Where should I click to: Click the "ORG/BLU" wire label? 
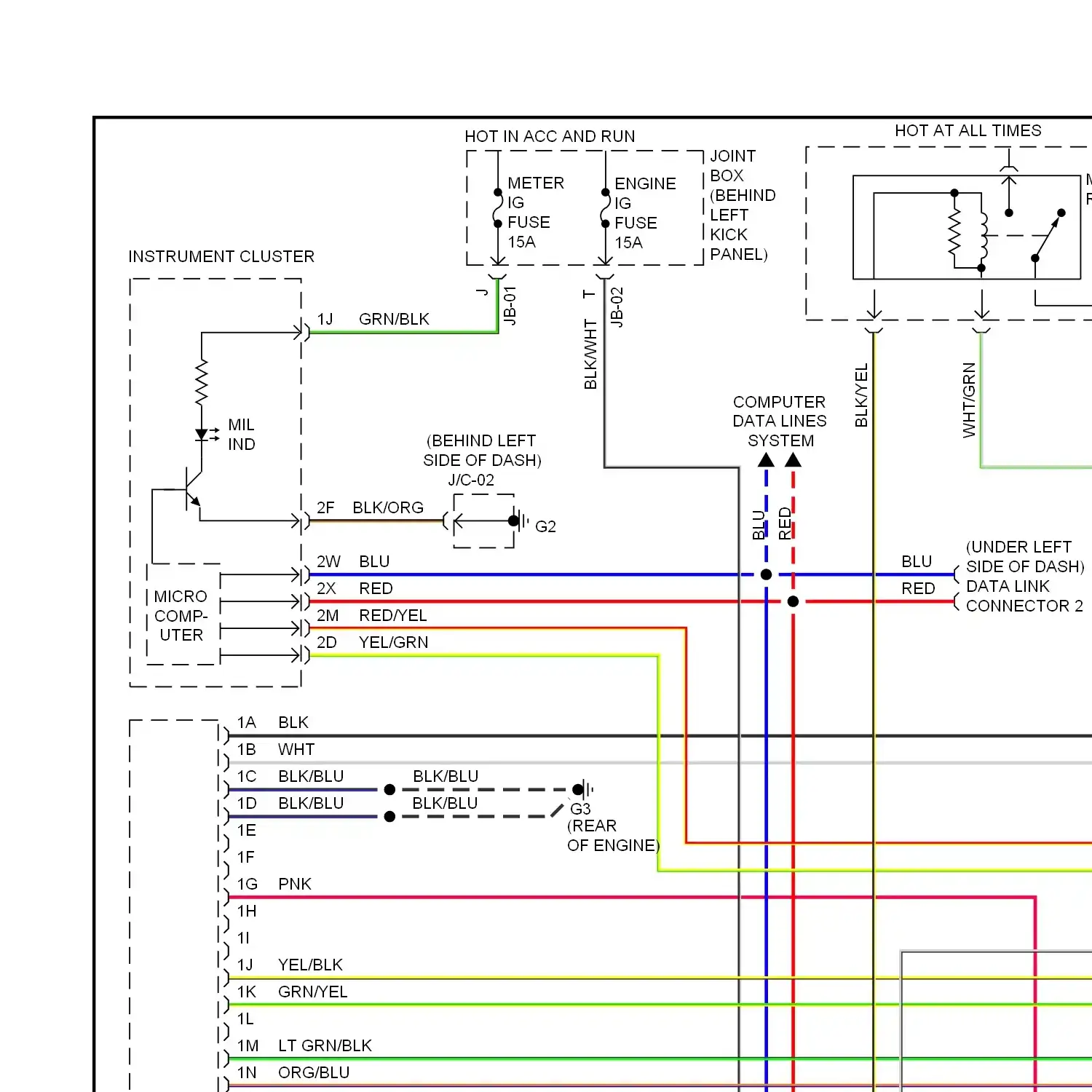click(x=314, y=1072)
